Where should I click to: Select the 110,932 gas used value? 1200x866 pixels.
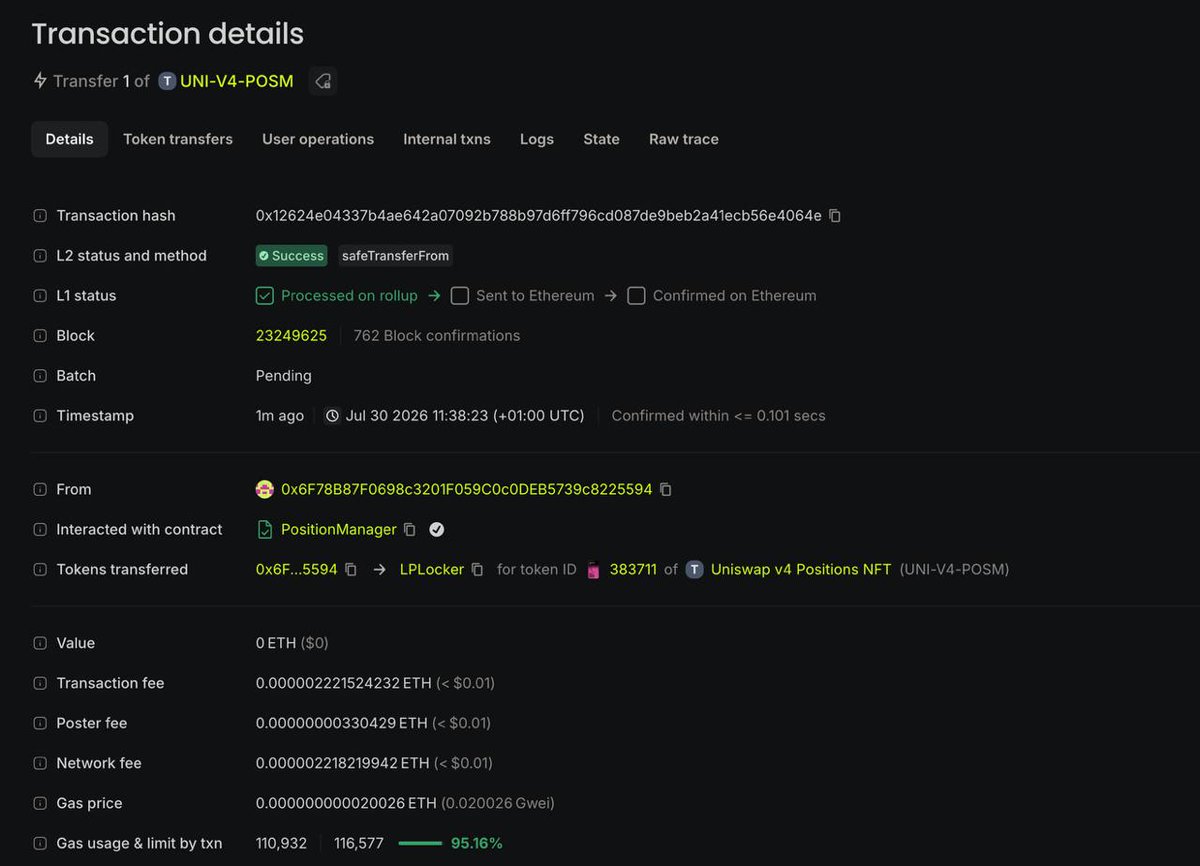tap(281, 844)
